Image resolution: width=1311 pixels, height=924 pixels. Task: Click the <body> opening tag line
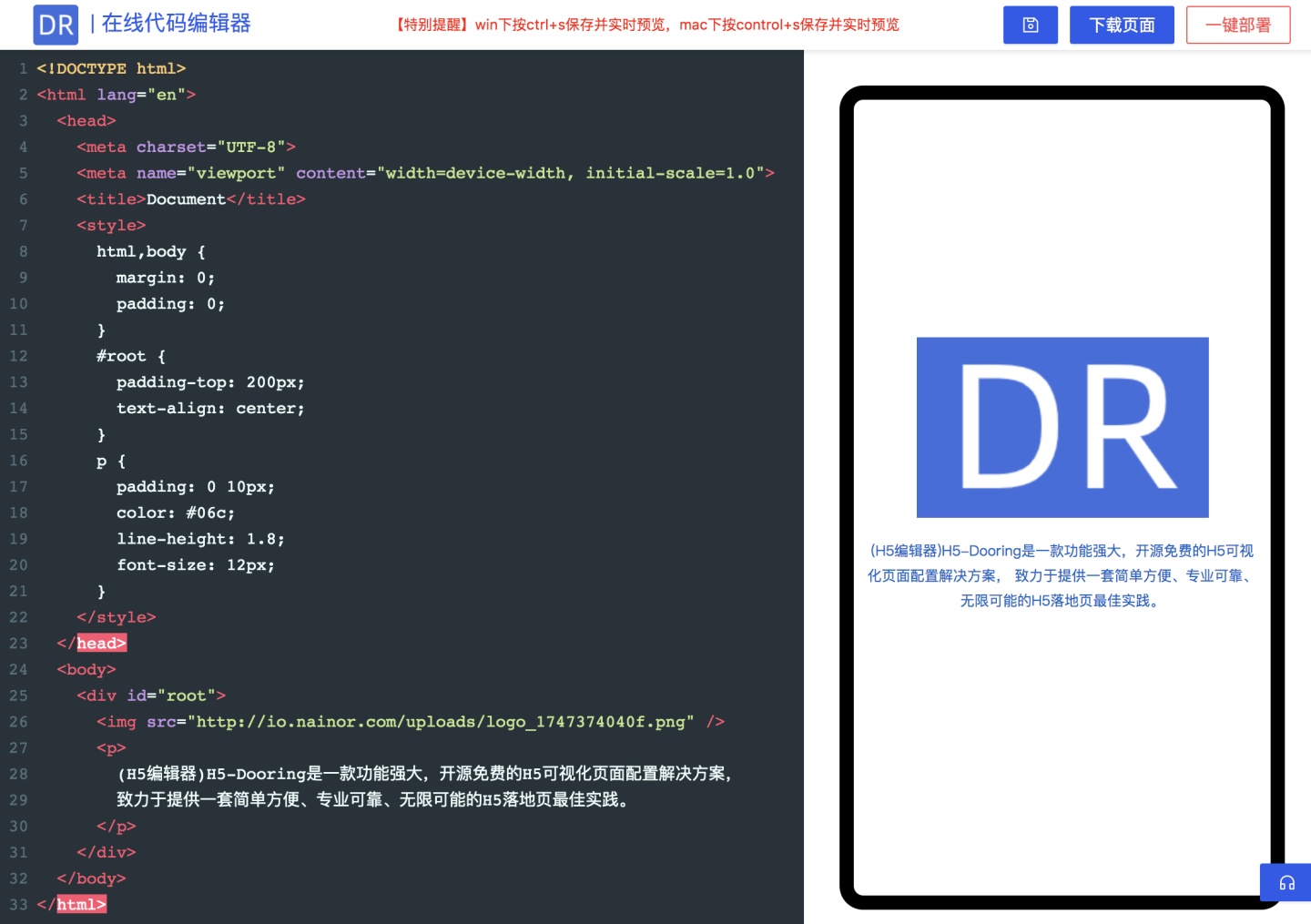click(86, 669)
